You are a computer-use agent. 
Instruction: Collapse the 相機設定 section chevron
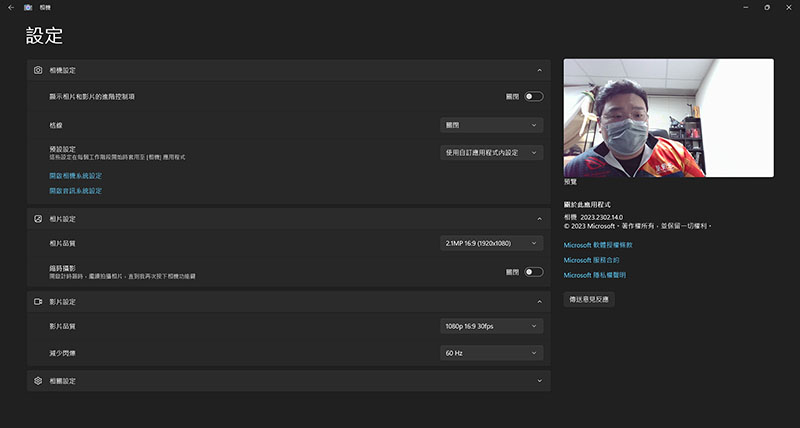coord(539,70)
